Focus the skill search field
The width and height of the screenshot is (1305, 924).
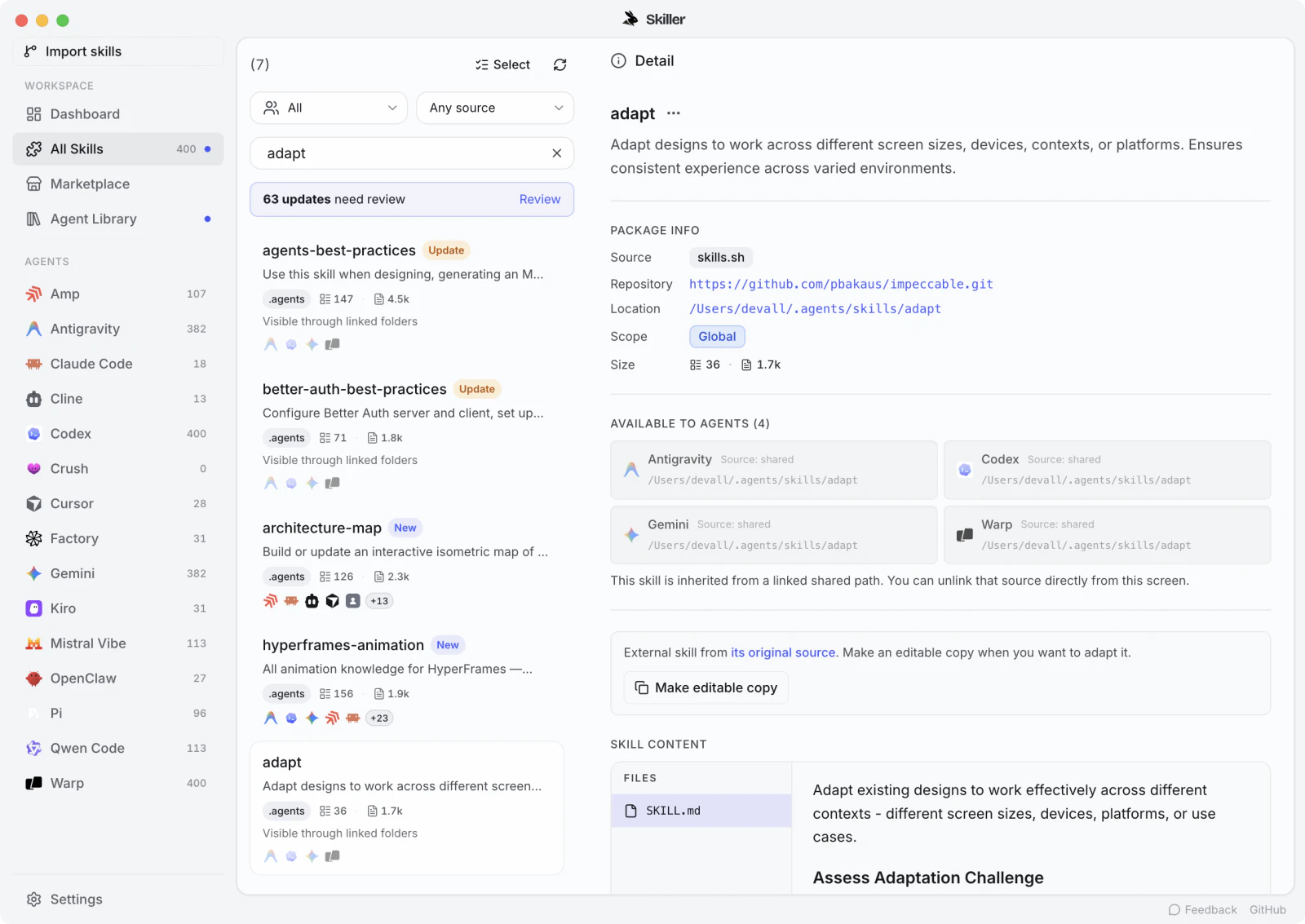(412, 153)
